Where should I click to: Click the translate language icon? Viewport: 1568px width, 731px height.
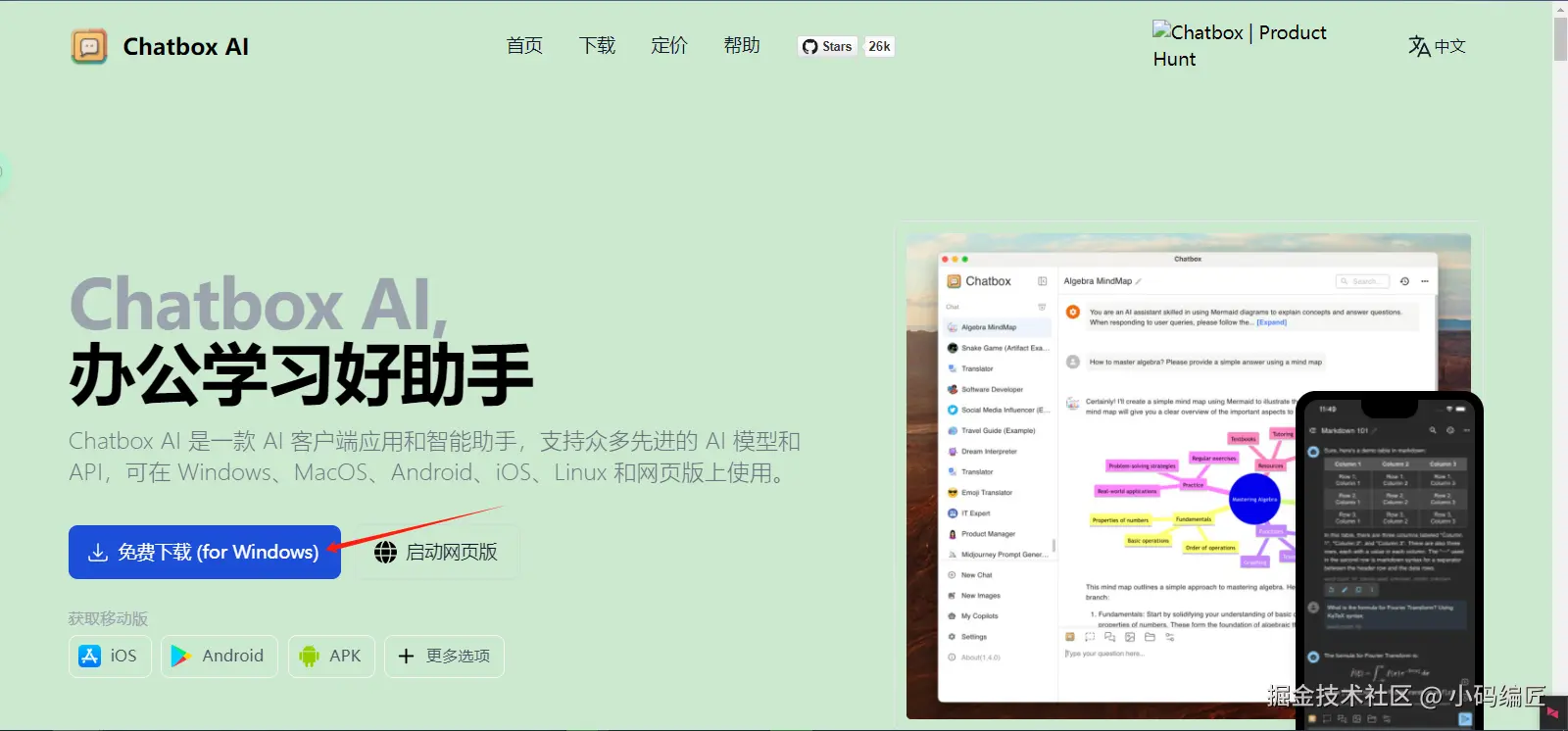pyautogui.click(x=1419, y=46)
